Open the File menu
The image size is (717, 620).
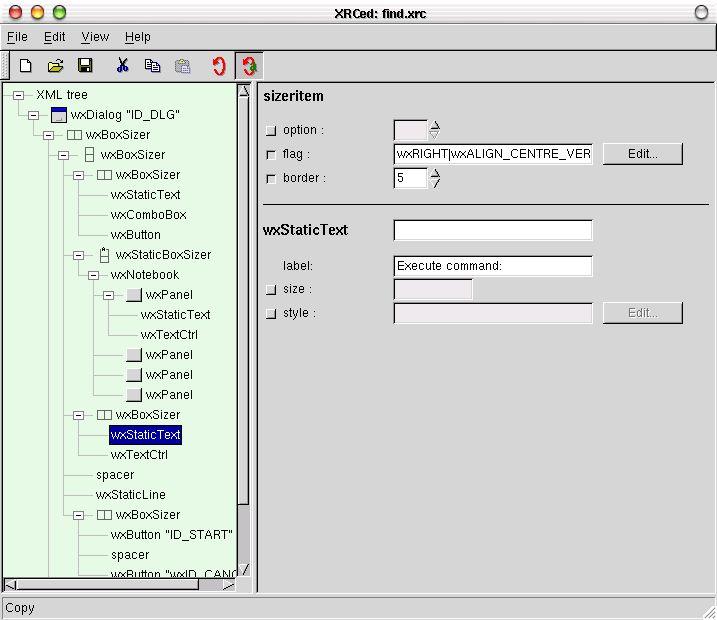tap(17, 37)
